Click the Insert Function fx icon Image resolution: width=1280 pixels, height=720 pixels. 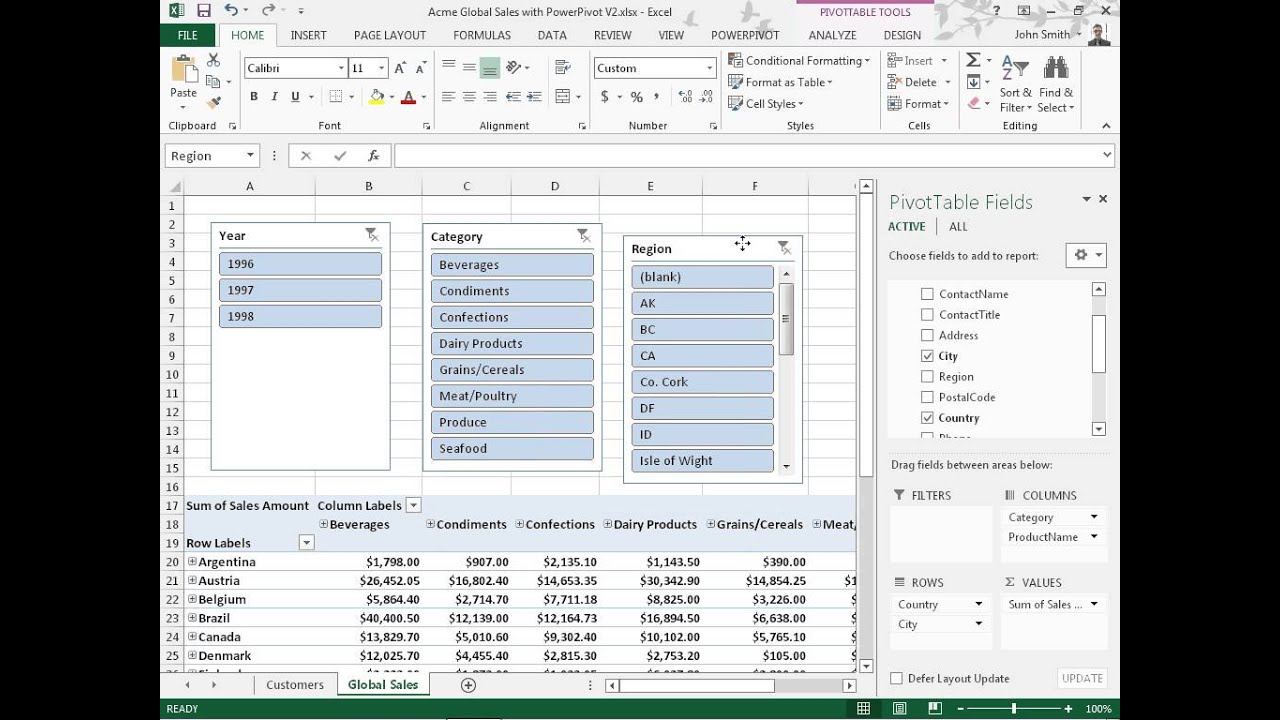click(373, 156)
